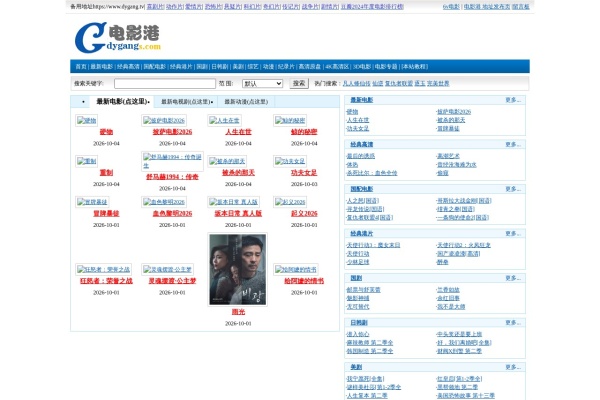Click hot search term 完美世界

pyautogui.click(x=438, y=83)
